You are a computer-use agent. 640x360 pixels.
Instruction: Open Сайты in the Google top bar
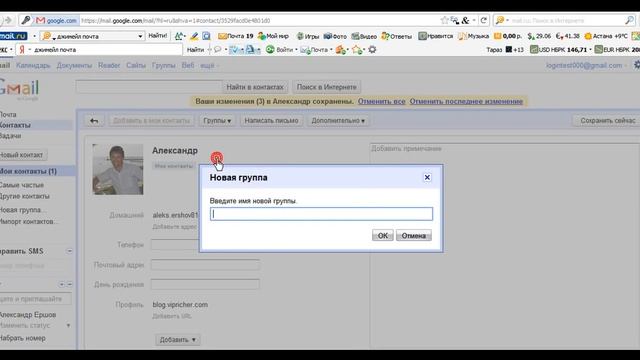pyautogui.click(x=136, y=65)
